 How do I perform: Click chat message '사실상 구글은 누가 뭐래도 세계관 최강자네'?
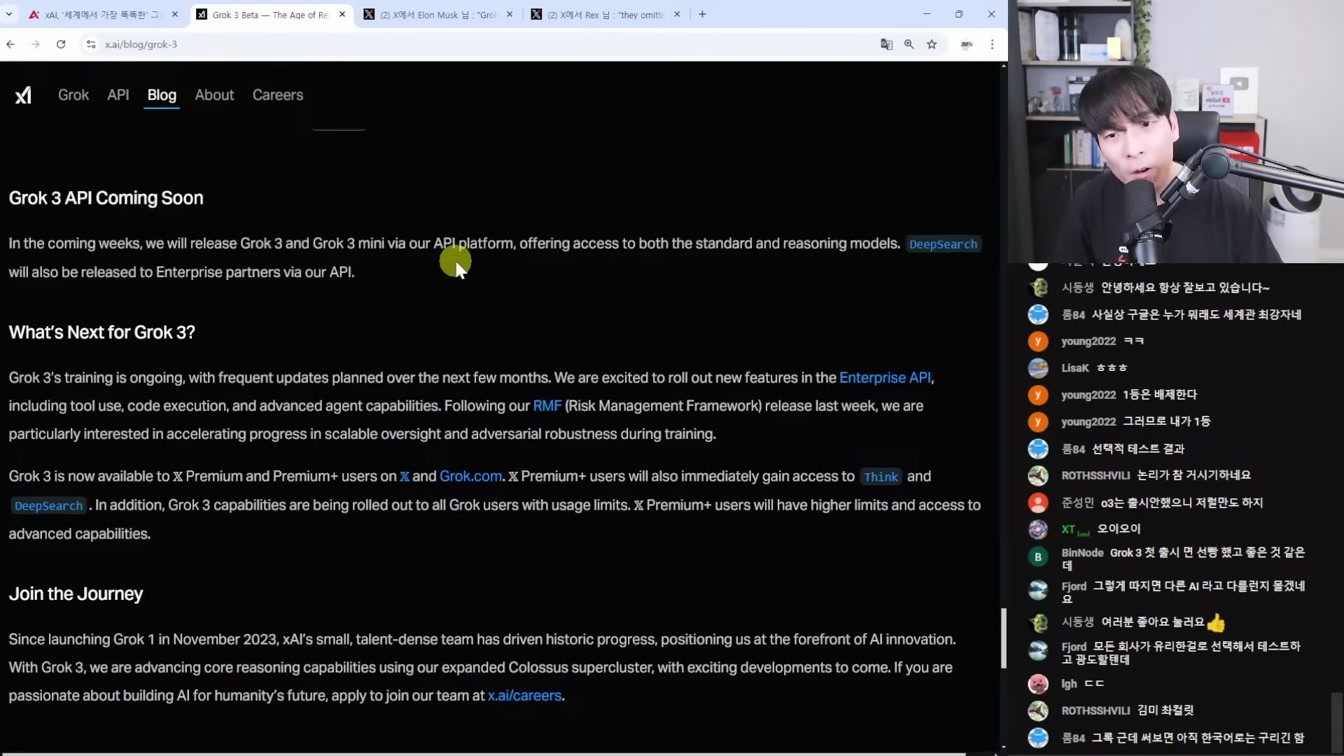point(1196,315)
